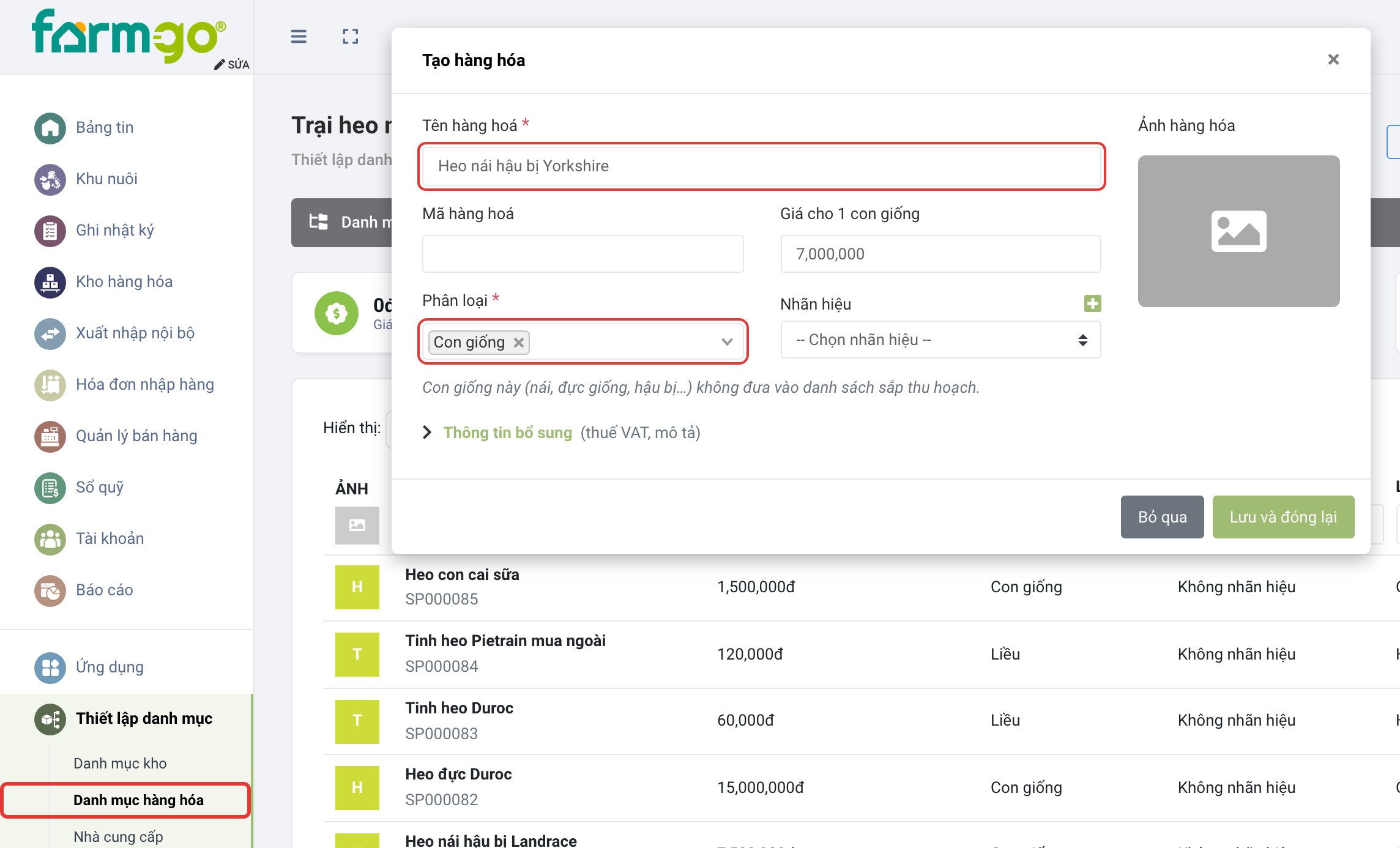Image resolution: width=1400 pixels, height=848 pixels.
Task: Click the H thumbnail of Heo con cai sữa
Action: (x=357, y=587)
